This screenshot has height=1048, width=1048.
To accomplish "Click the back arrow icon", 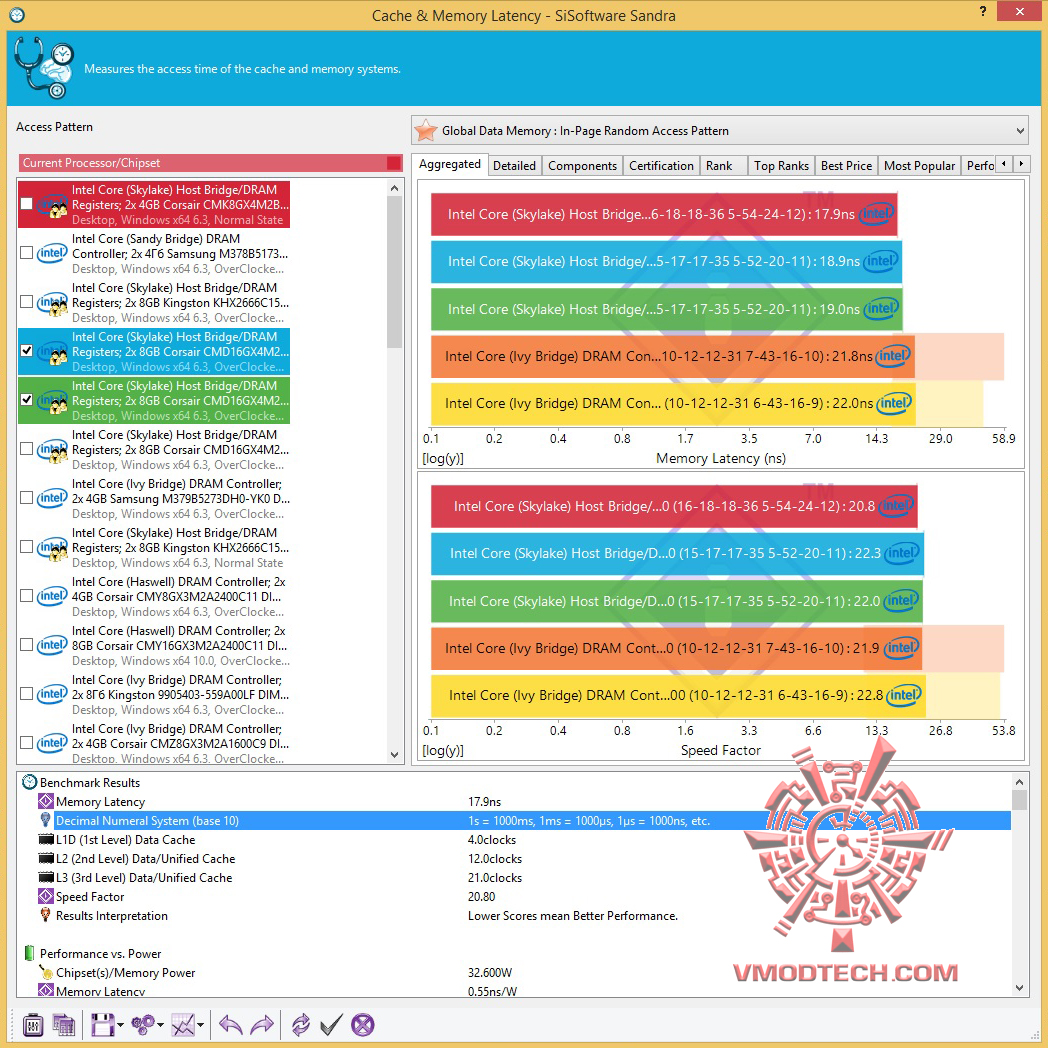I will (x=231, y=1025).
